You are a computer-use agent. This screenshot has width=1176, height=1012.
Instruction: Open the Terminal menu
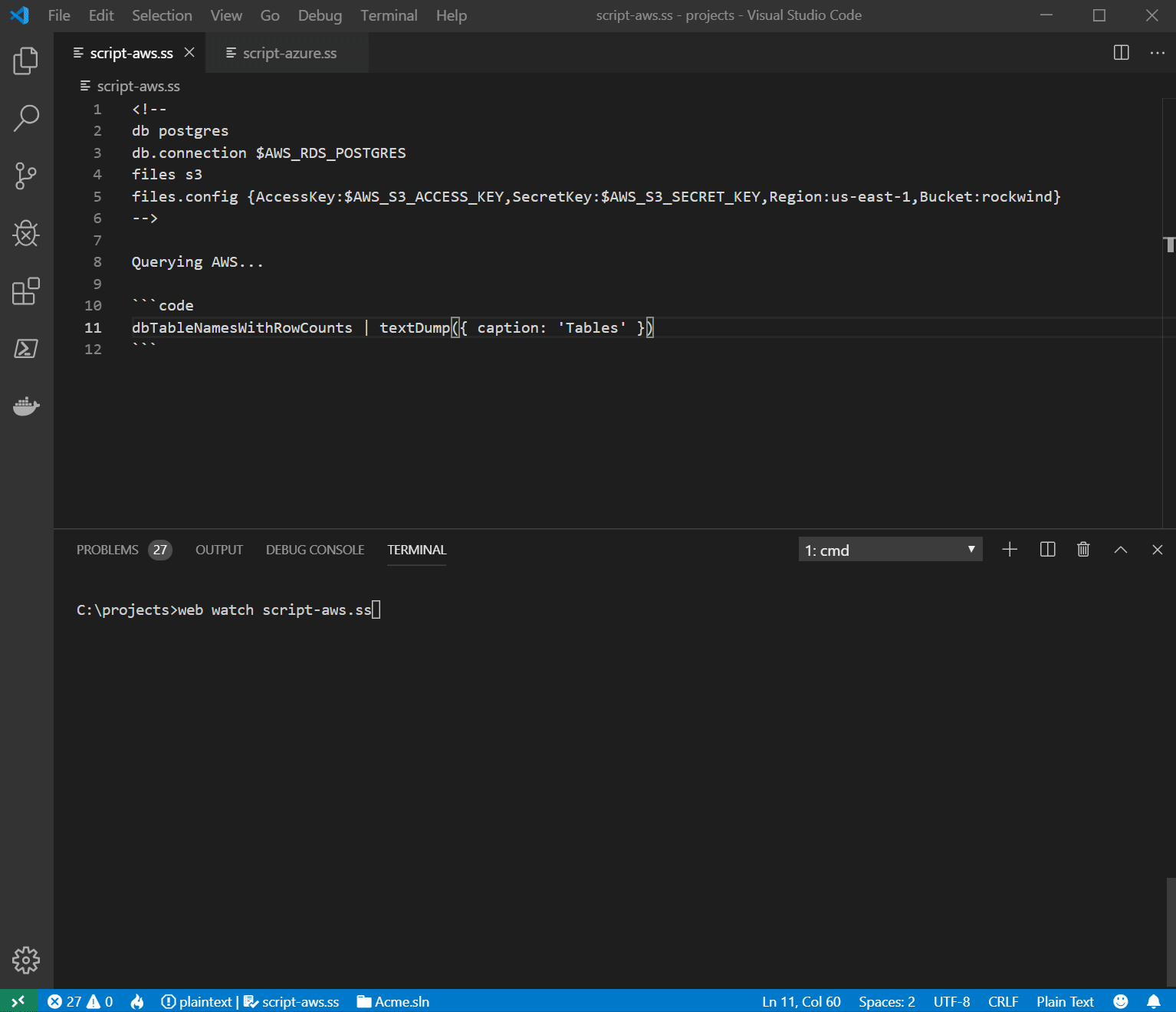tap(389, 15)
